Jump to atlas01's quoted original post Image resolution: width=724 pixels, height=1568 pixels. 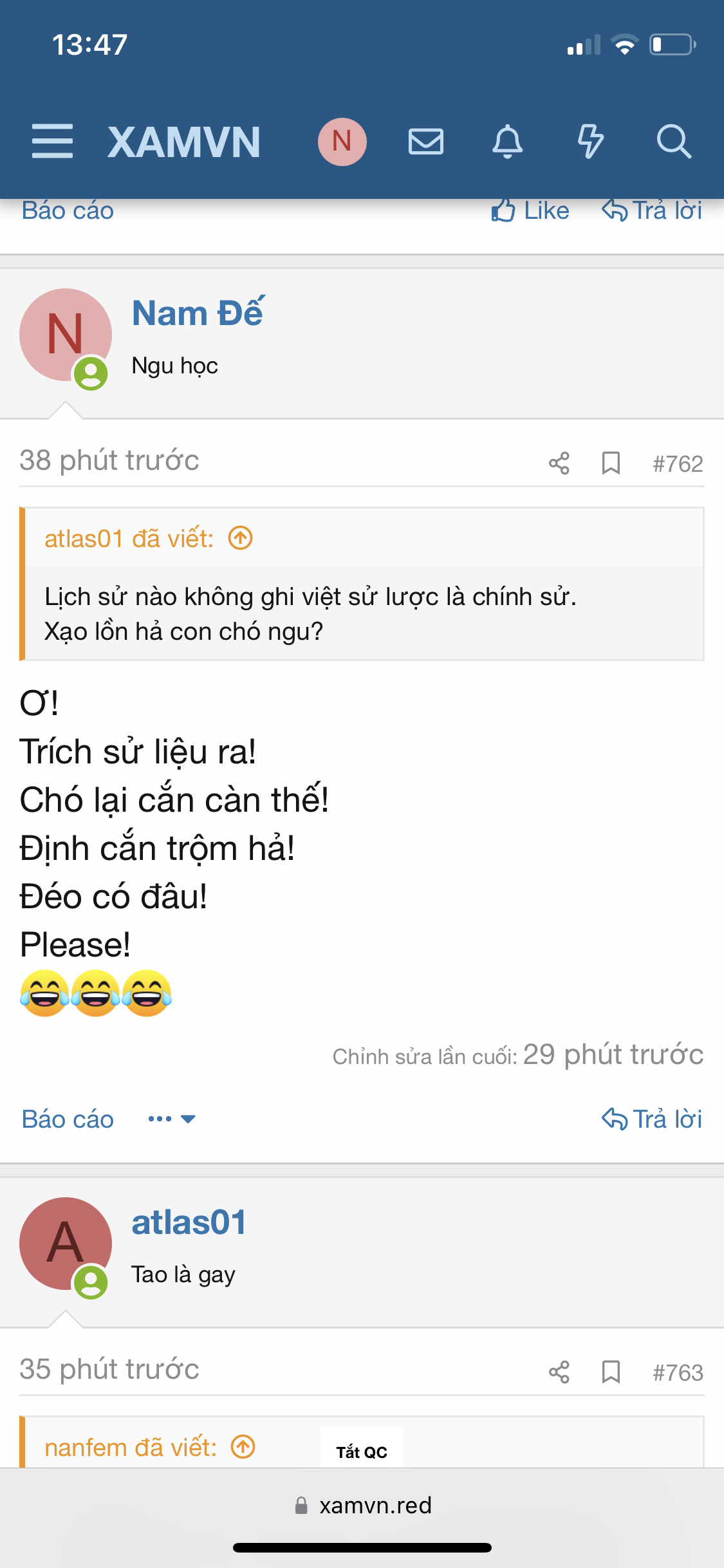[241, 537]
